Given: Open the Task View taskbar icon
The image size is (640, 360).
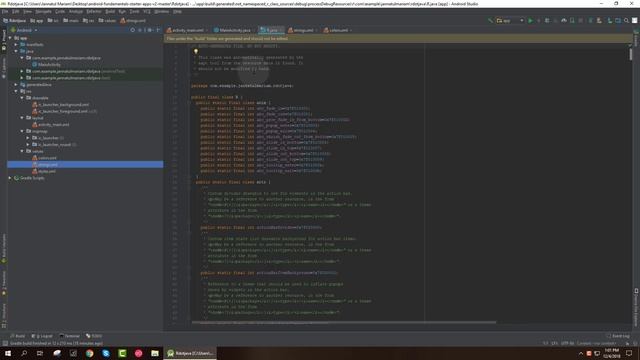Looking at the screenshot, I should tap(40, 353).
